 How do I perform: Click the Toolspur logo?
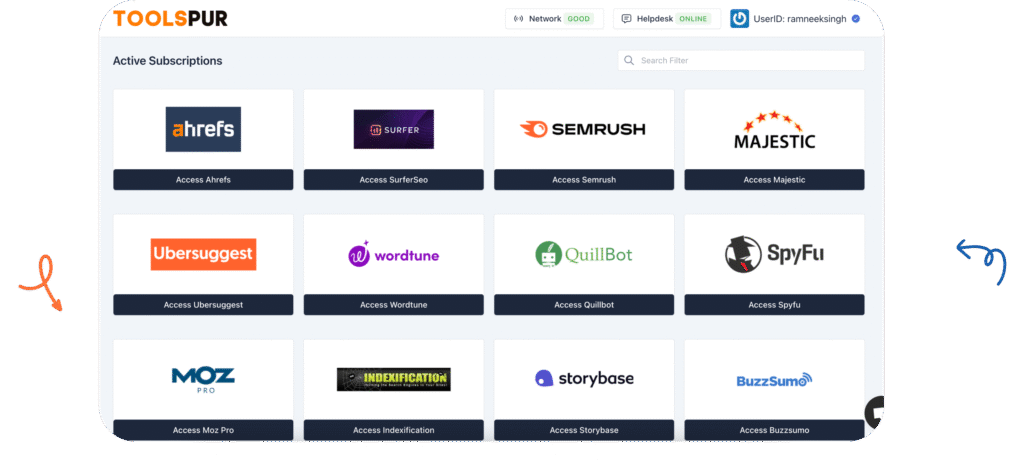(x=170, y=18)
